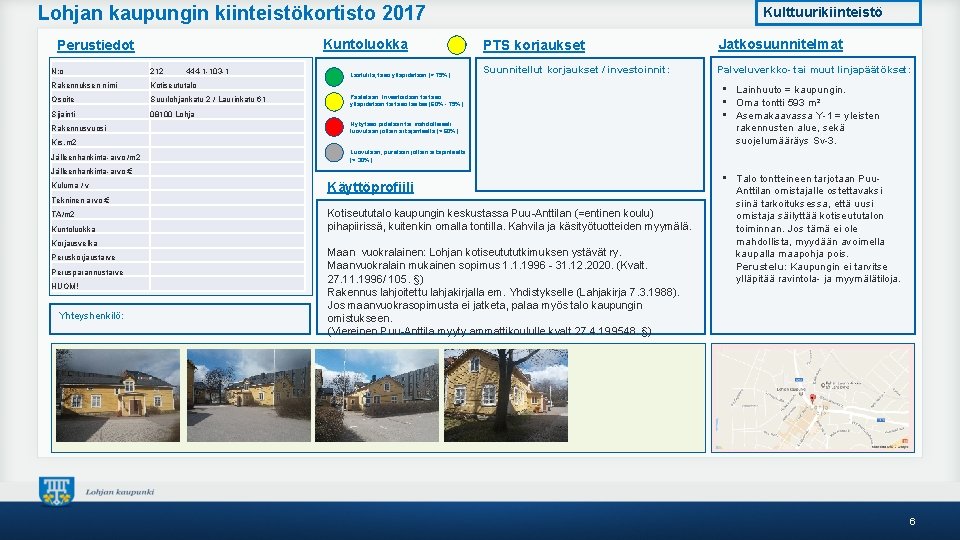
Task: Select third photo with street and apartment block
Action: coord(377,396)
